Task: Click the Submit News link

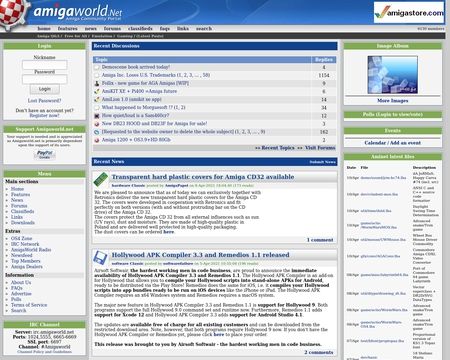Action: (x=322, y=162)
